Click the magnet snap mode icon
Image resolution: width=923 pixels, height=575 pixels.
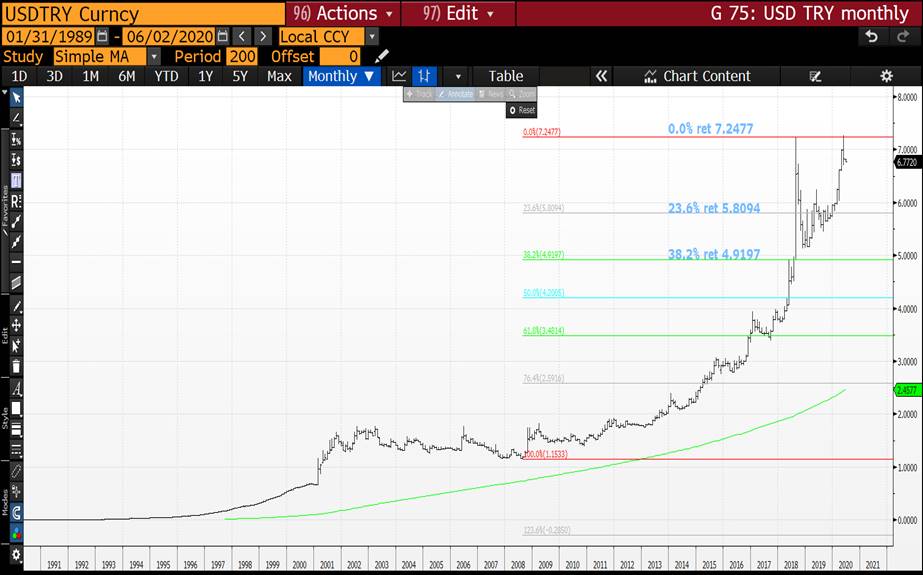pyautogui.click(x=16, y=512)
